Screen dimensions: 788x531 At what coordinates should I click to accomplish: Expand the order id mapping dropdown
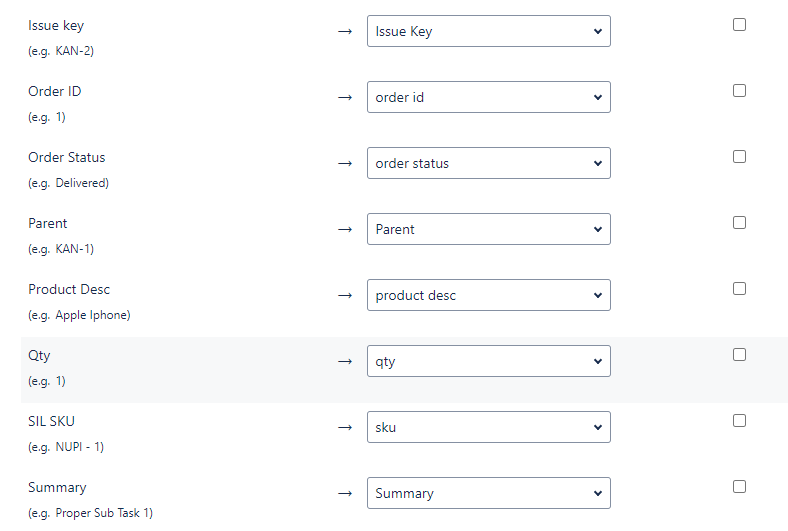[488, 97]
